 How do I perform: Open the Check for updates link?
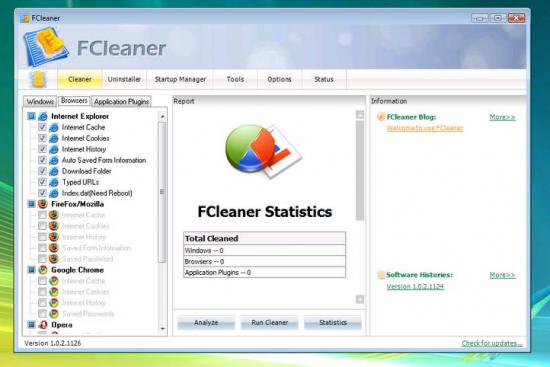(x=492, y=343)
